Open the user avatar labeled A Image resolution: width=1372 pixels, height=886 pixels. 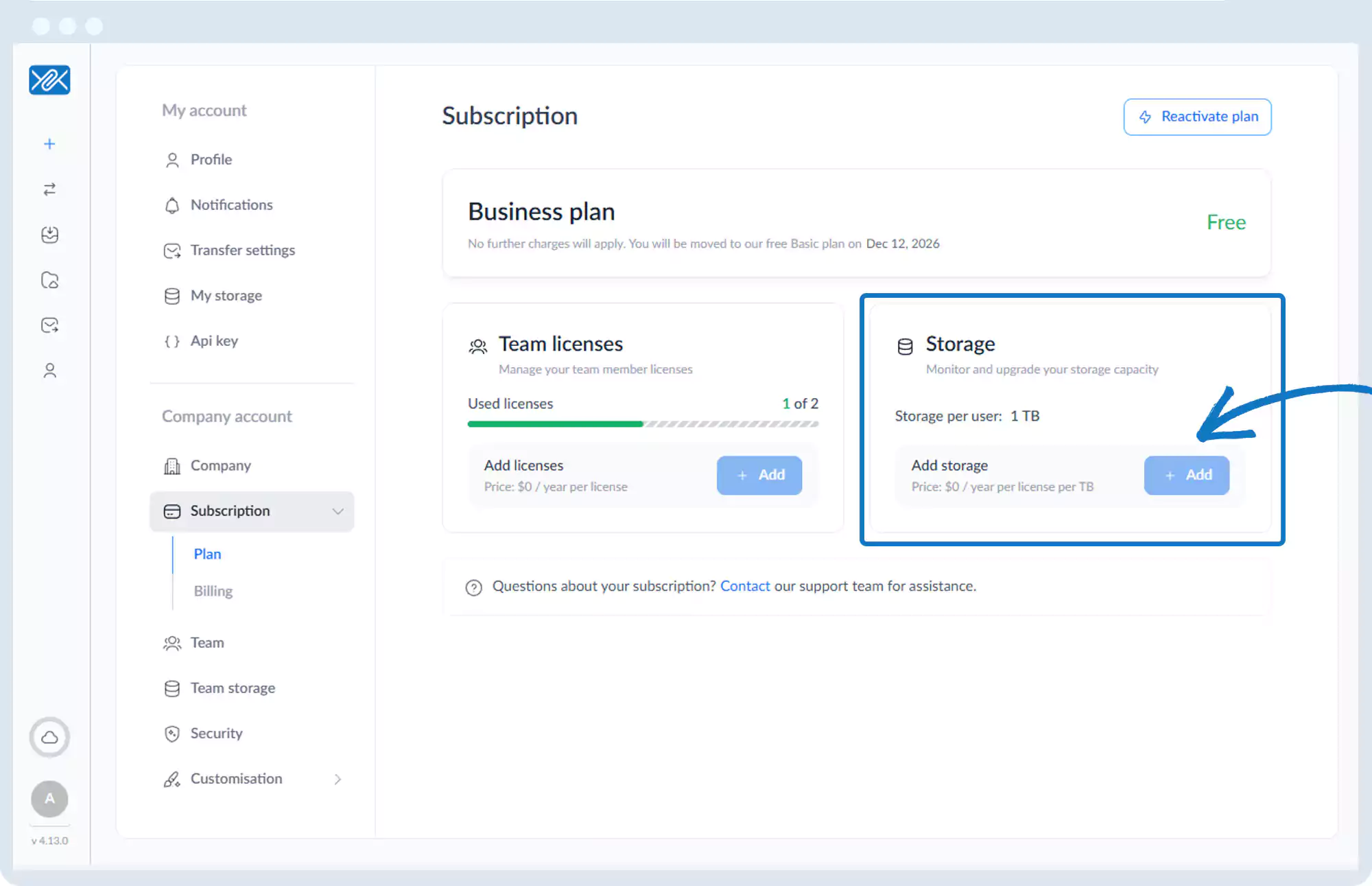(x=49, y=798)
